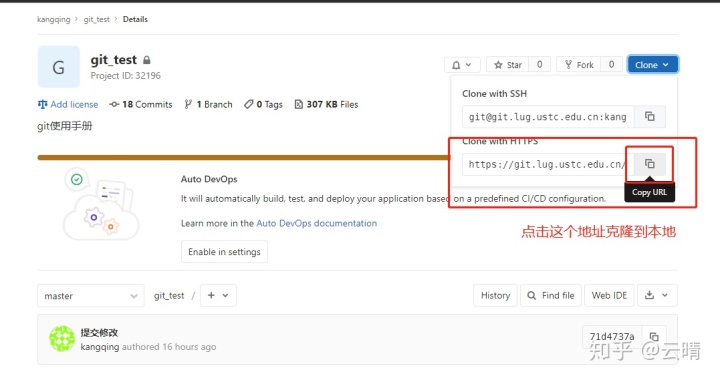This screenshot has width=720, height=380.
Task: Click the private lock icon beside git_test
Action: click(146, 60)
